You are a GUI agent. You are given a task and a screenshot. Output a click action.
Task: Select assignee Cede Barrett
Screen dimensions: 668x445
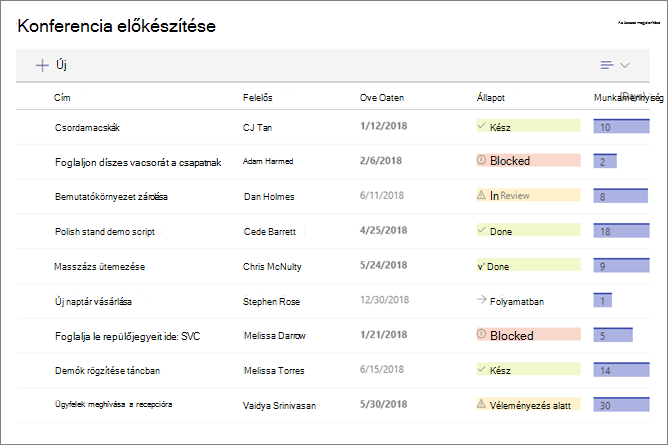[270, 232]
